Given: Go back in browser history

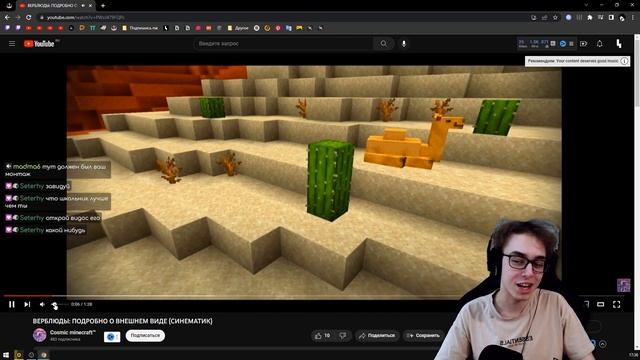Looking at the screenshot, I should coord(7,18).
